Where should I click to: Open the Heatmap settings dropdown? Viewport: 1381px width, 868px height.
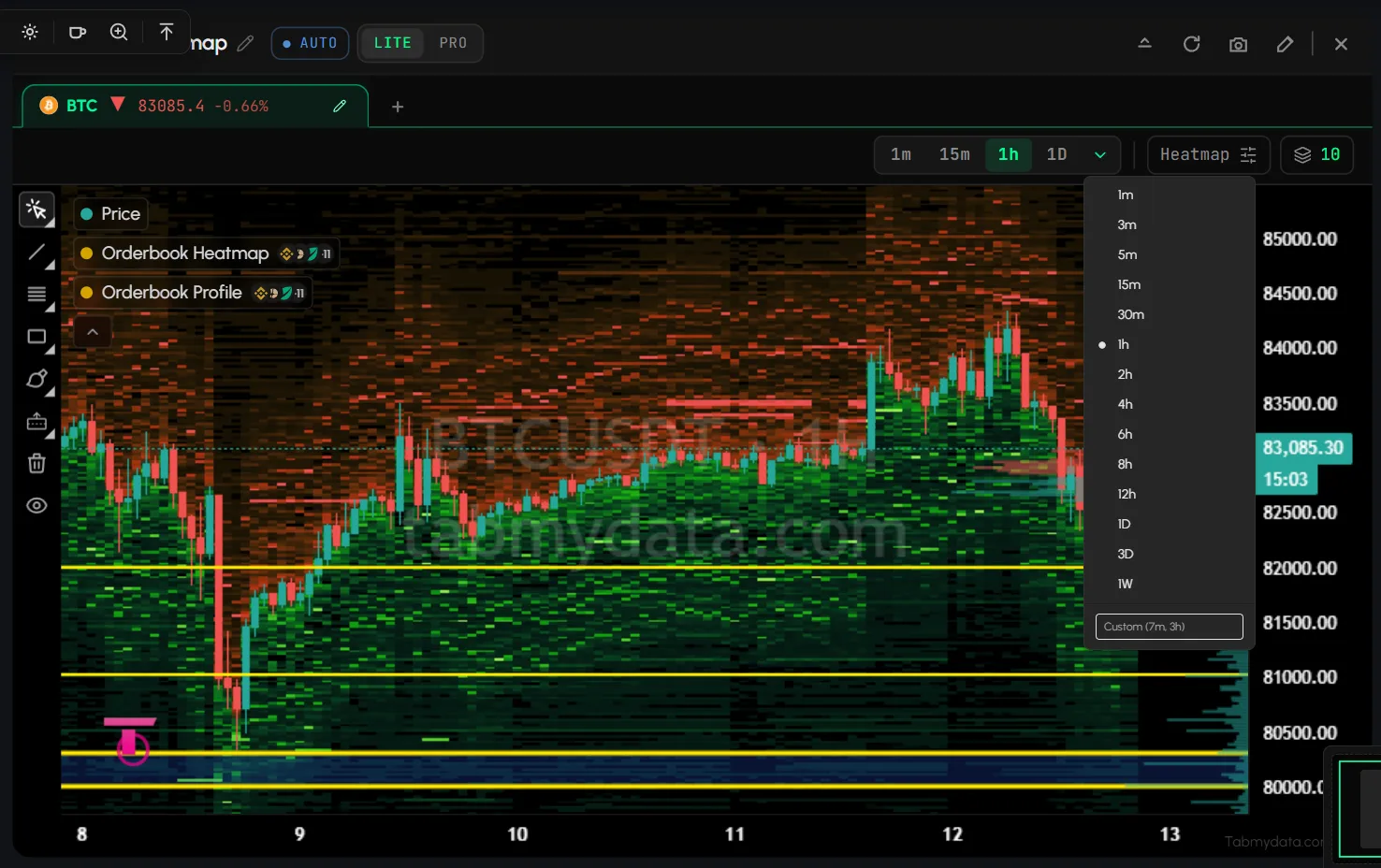pos(1208,155)
